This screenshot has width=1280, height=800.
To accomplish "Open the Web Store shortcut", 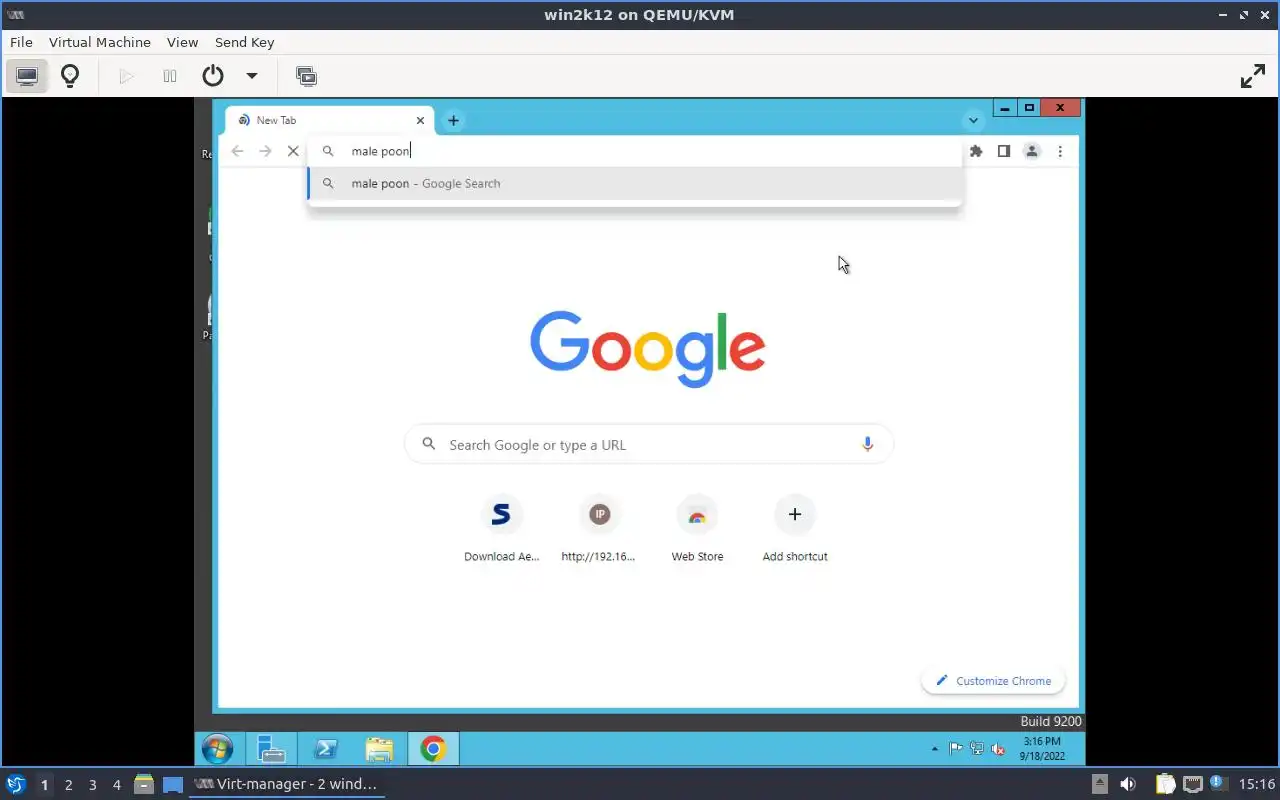I will tap(697, 529).
